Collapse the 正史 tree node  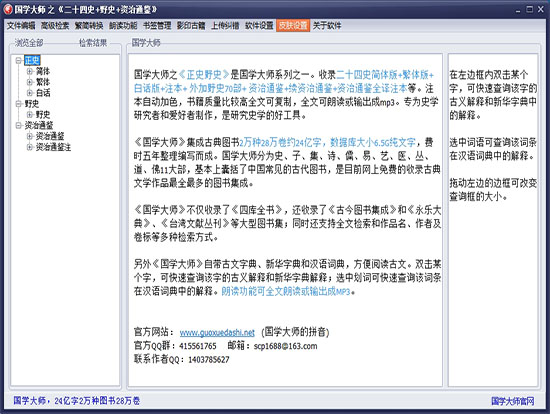(x=19, y=61)
